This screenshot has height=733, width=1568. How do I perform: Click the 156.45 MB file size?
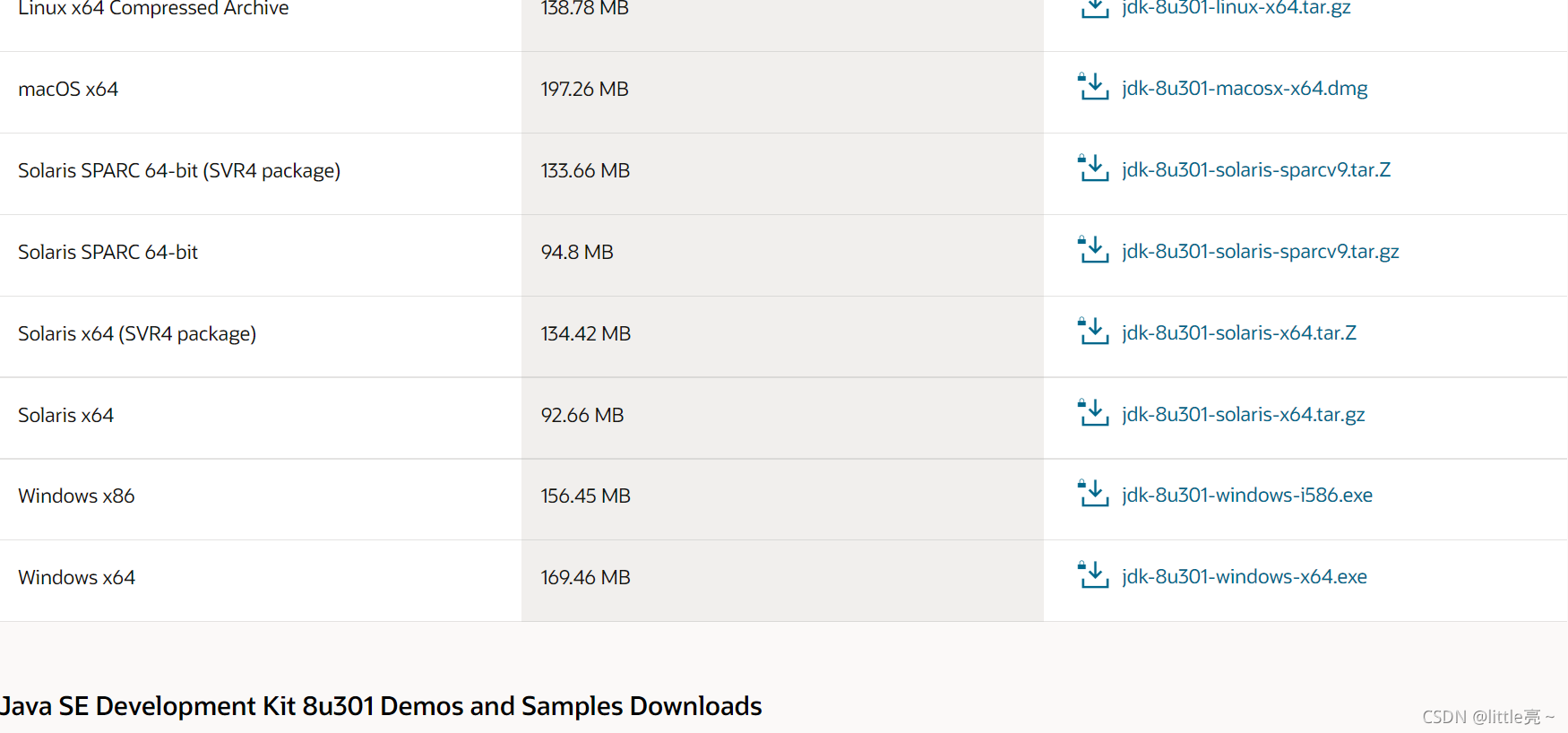point(586,496)
